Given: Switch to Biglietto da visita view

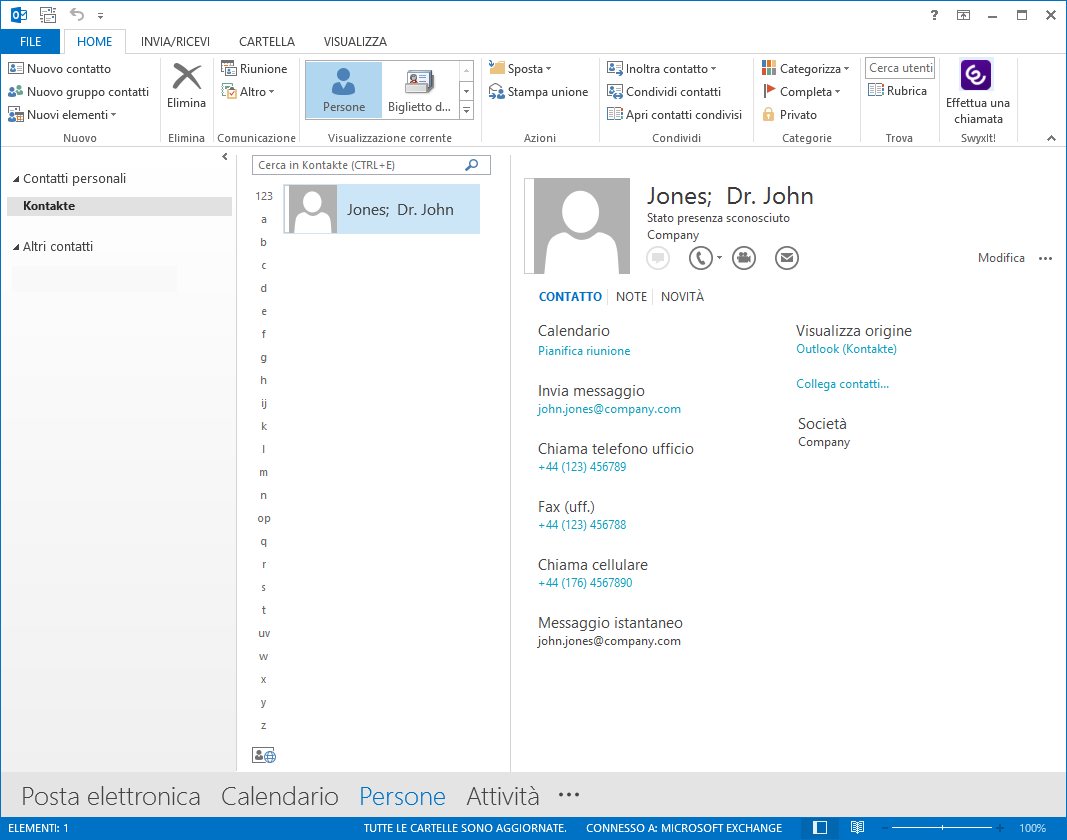Looking at the screenshot, I should pos(419,90).
